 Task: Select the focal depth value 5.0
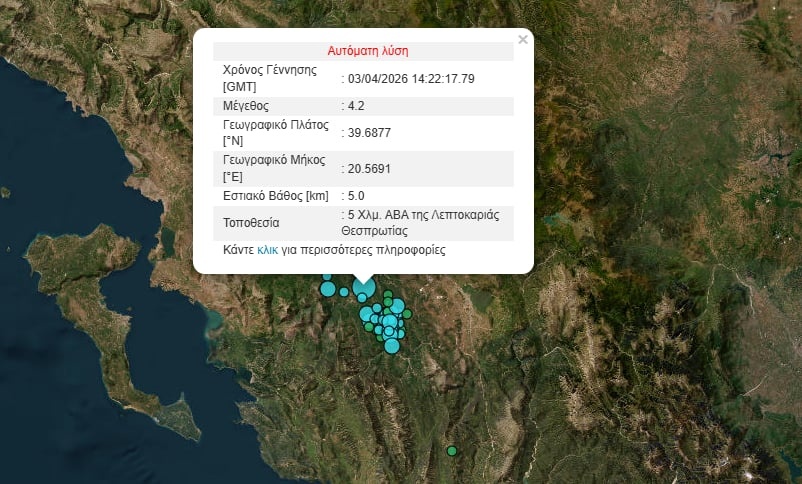(356, 196)
